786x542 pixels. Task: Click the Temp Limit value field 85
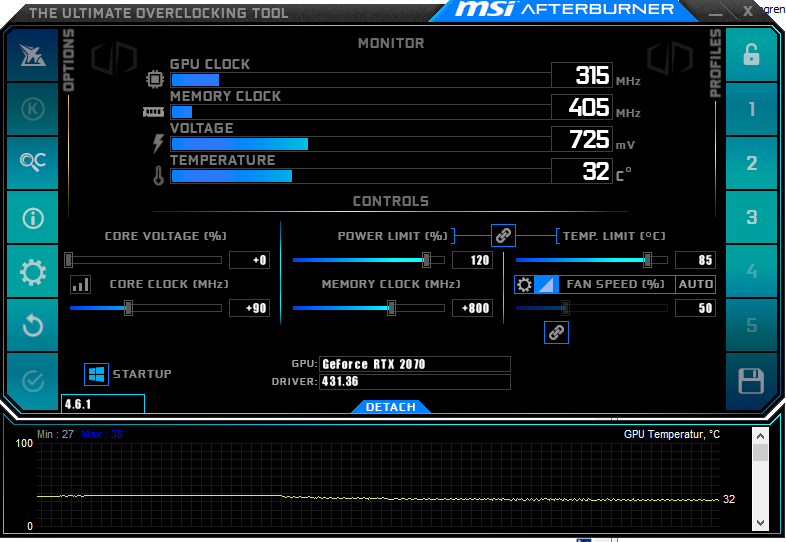[695, 260]
